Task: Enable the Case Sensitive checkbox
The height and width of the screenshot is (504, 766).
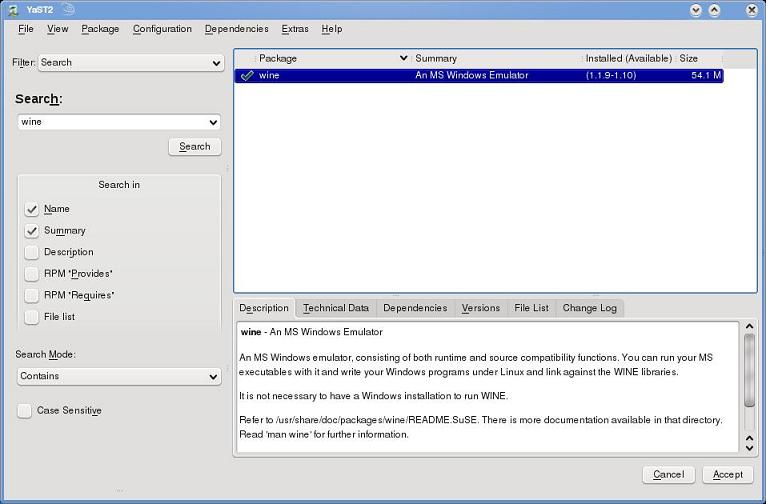Action: [x=24, y=411]
